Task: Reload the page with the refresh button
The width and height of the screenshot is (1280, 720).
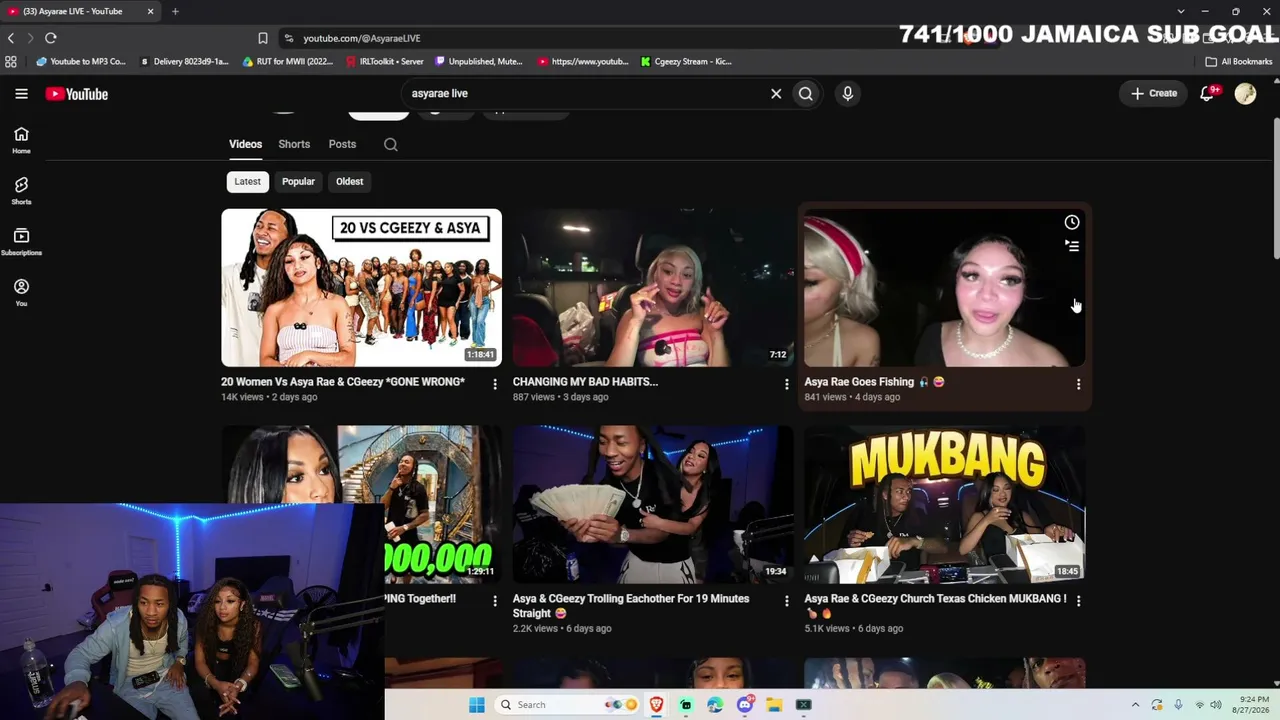Action: [51, 38]
